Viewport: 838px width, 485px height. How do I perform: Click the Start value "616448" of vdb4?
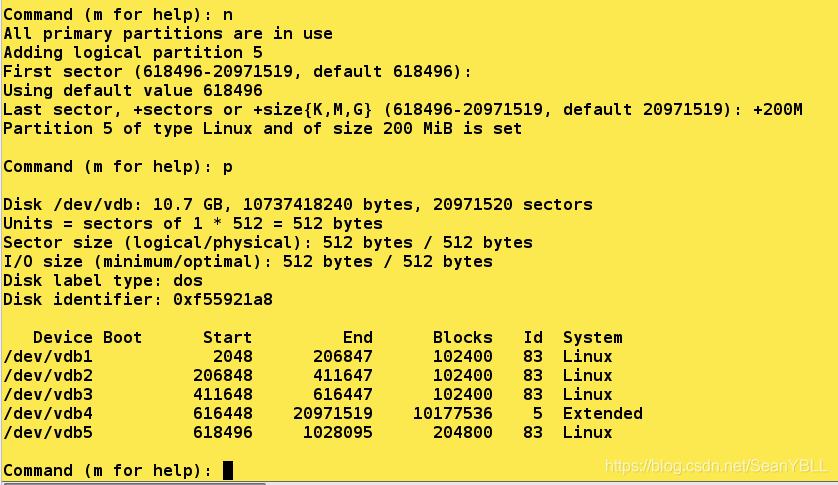pos(223,413)
